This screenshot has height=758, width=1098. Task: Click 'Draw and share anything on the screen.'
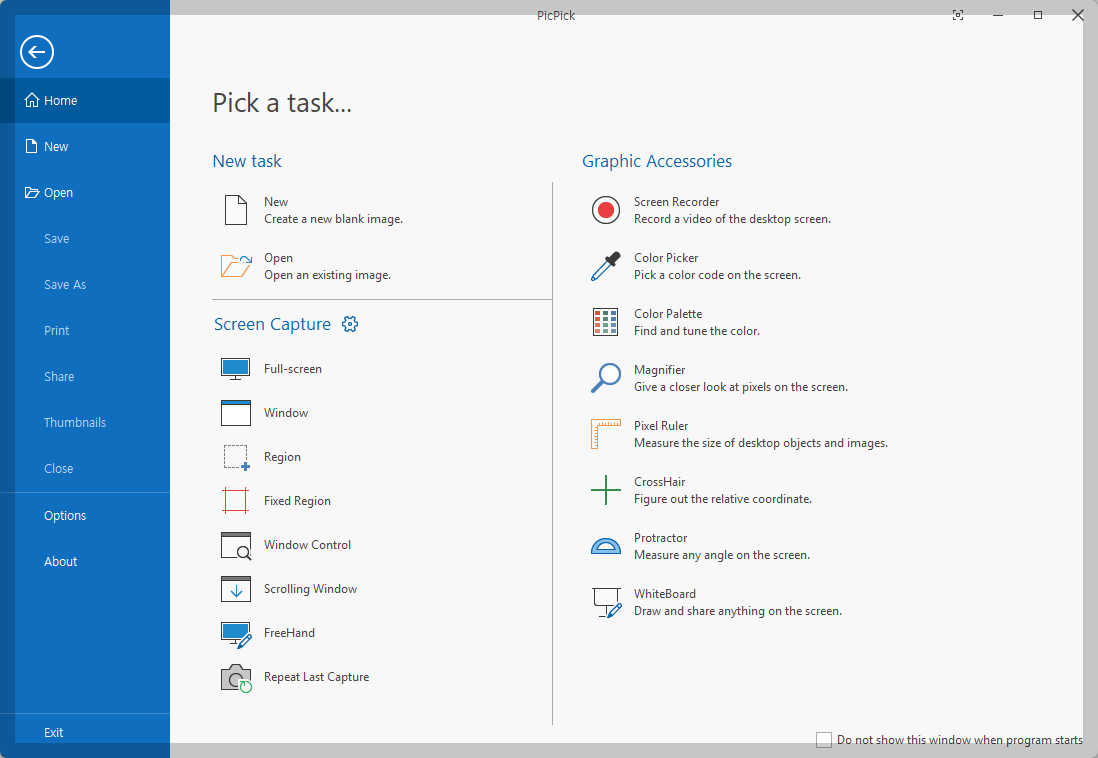[738, 612]
